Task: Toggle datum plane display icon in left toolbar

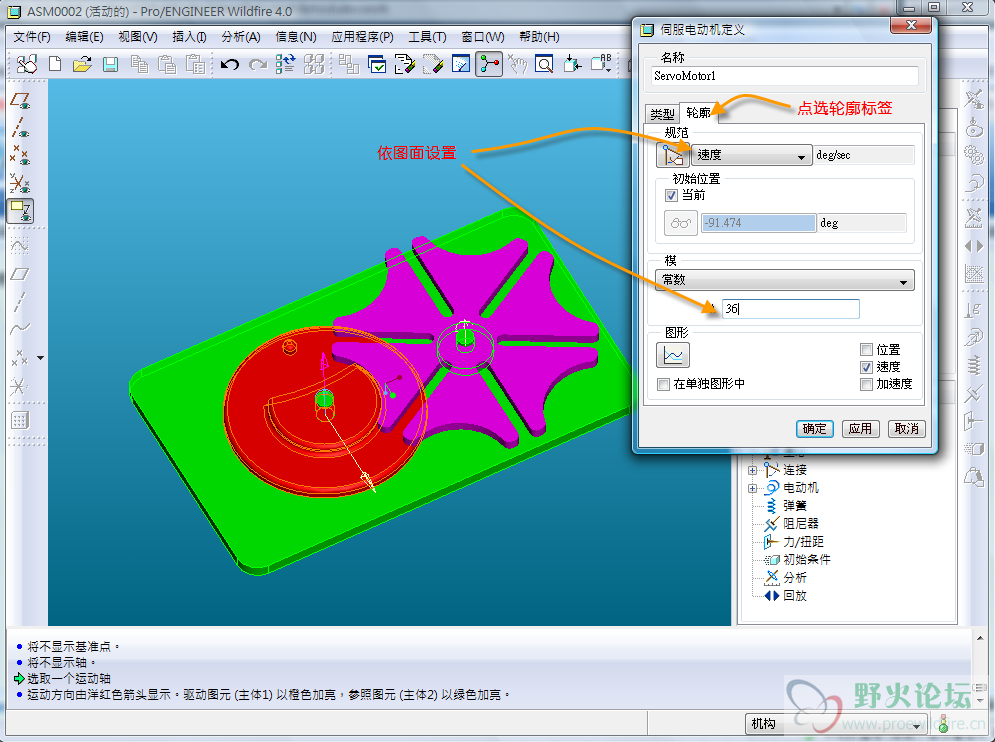Action: point(20,101)
